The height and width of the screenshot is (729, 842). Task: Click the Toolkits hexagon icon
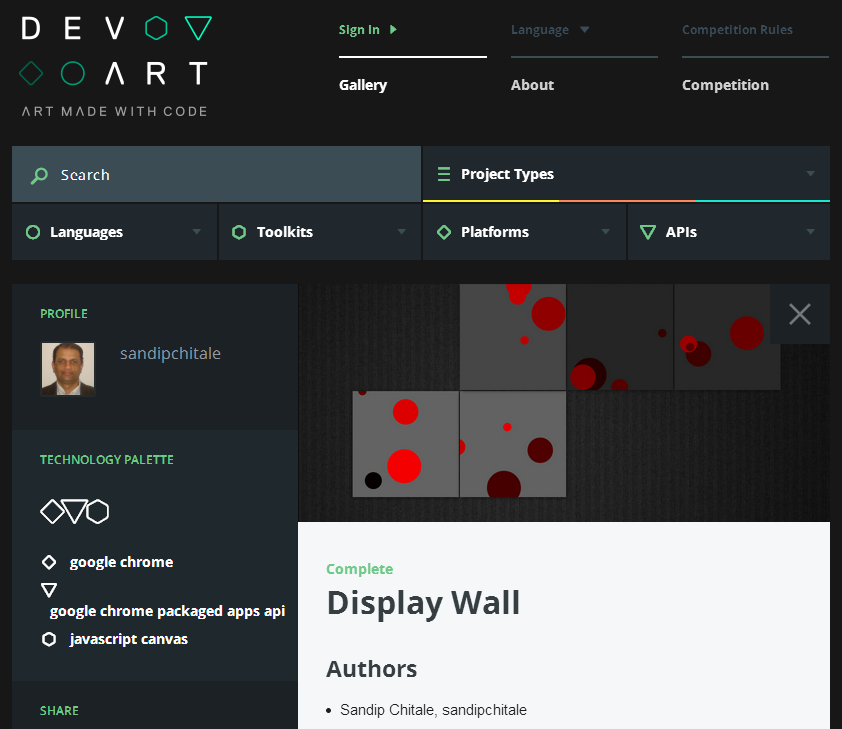pyautogui.click(x=239, y=232)
